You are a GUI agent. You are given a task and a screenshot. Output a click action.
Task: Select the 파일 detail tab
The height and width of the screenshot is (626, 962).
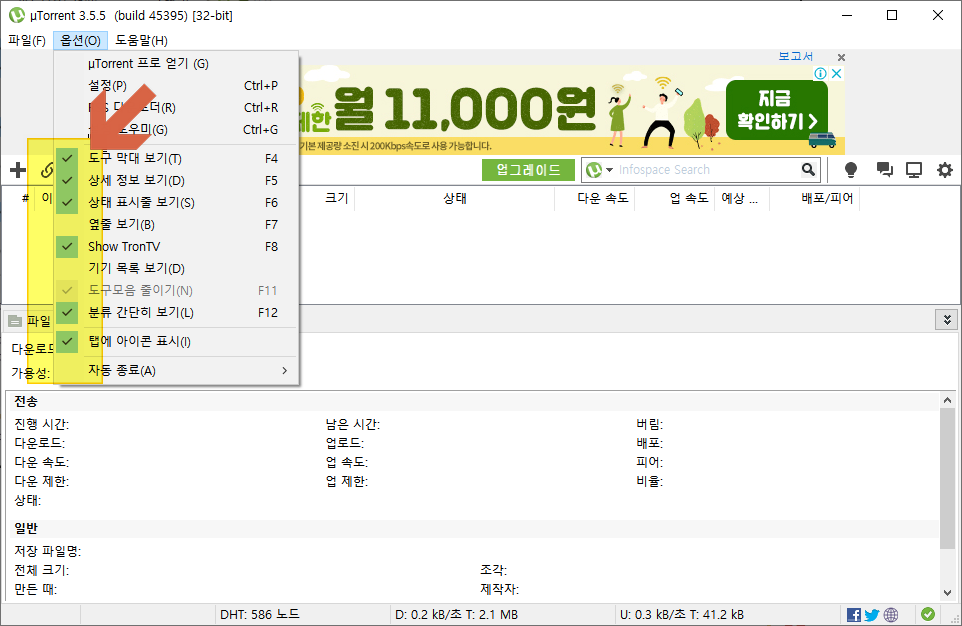pos(29,321)
